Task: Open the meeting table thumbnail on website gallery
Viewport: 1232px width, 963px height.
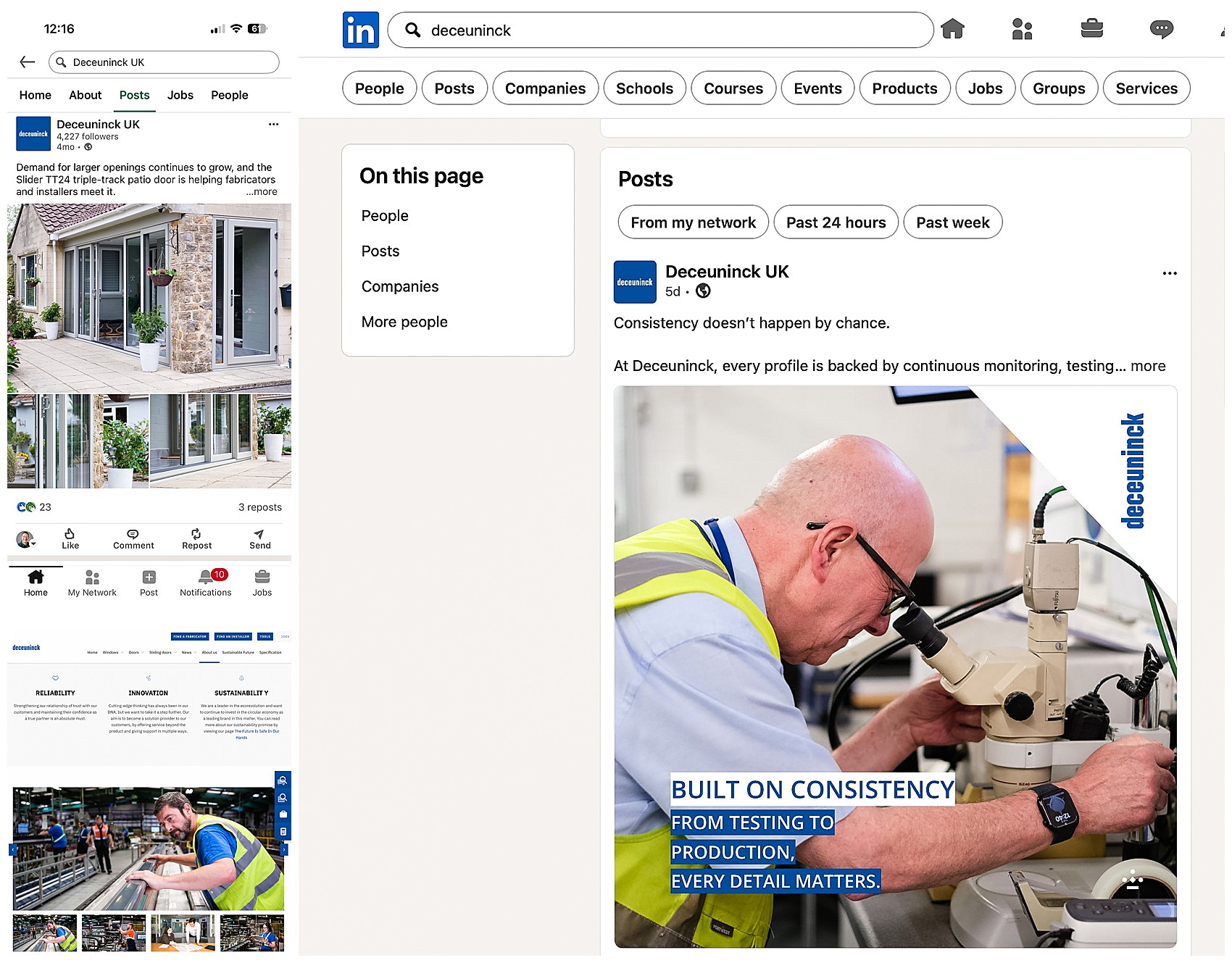Action: (x=183, y=933)
